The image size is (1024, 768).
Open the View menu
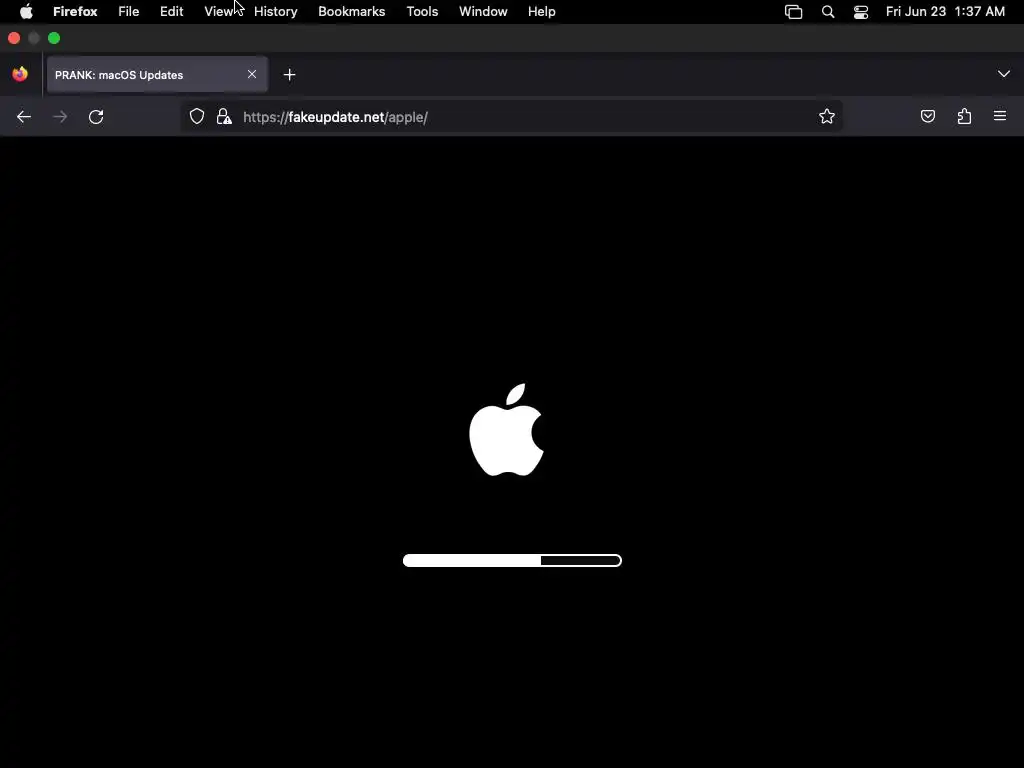coord(219,12)
